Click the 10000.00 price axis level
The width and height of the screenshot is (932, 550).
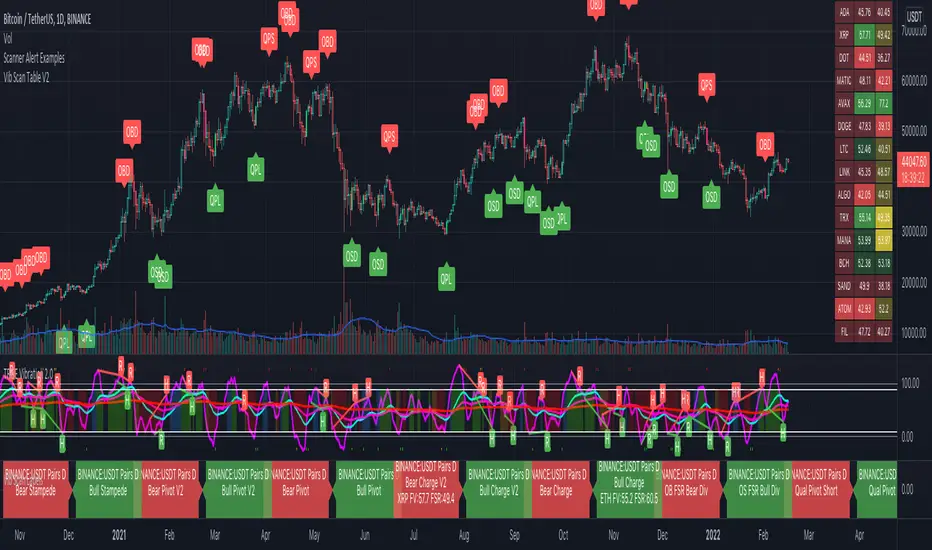point(914,333)
